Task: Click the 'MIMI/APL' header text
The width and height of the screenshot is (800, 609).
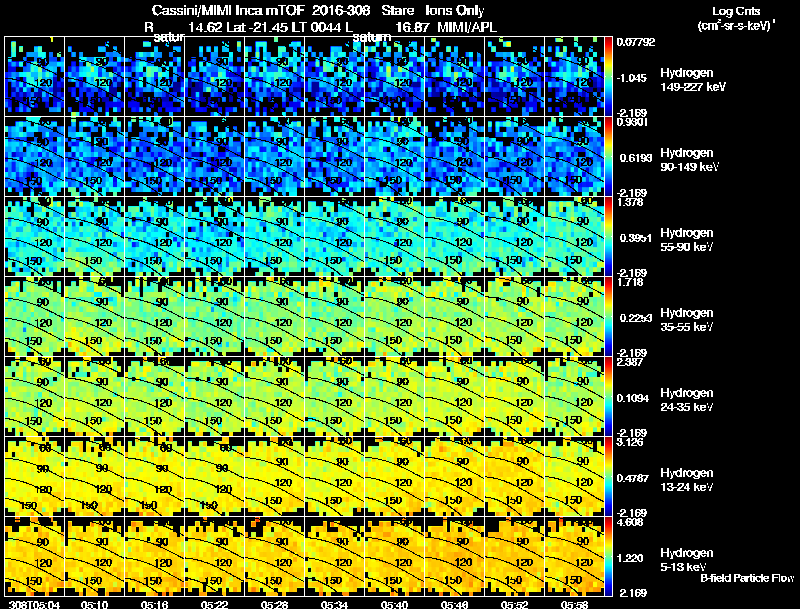Action: pos(467,27)
